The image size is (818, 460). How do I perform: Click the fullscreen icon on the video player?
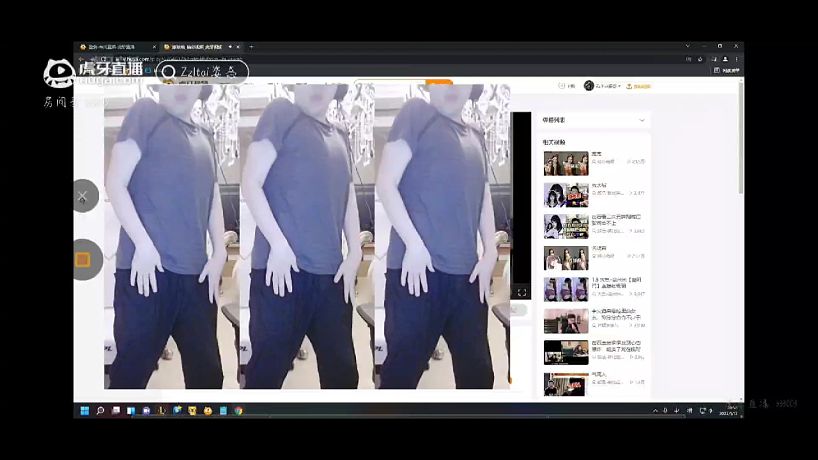point(521,292)
